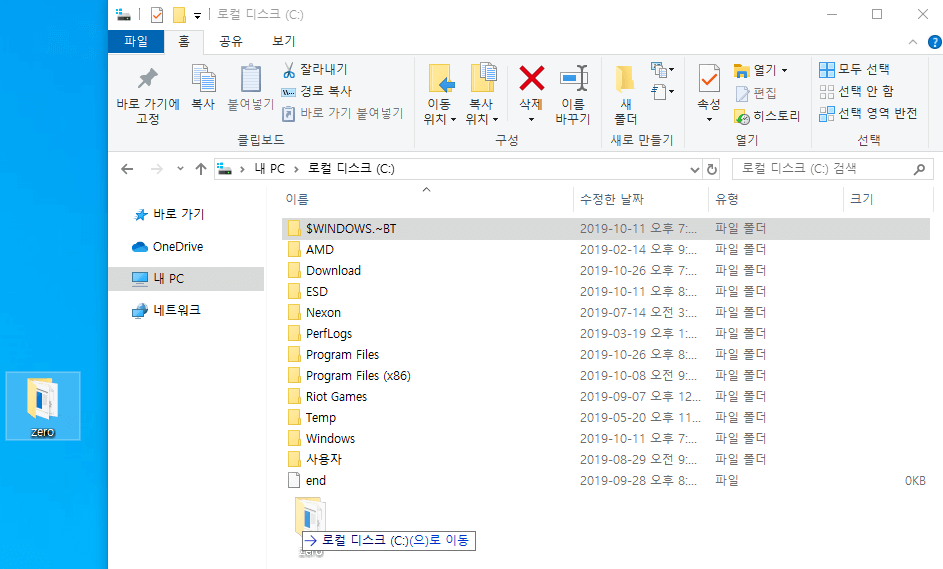Click the new folder quick access toolbar icon
Image resolution: width=943 pixels, height=569 pixels.
179,14
